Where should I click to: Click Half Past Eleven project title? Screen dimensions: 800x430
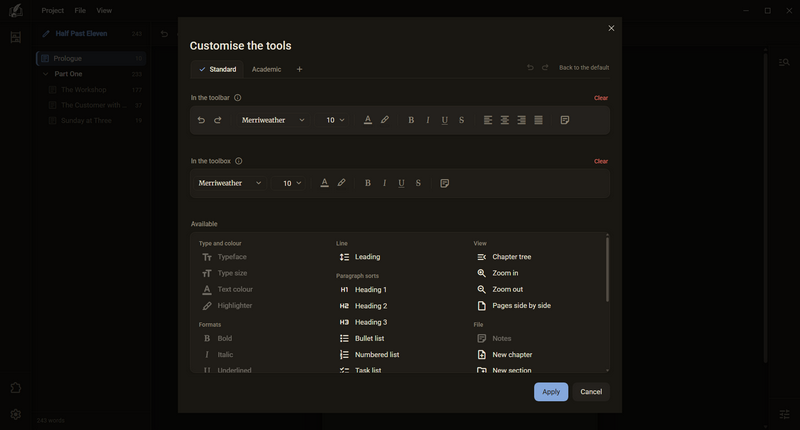(81, 34)
